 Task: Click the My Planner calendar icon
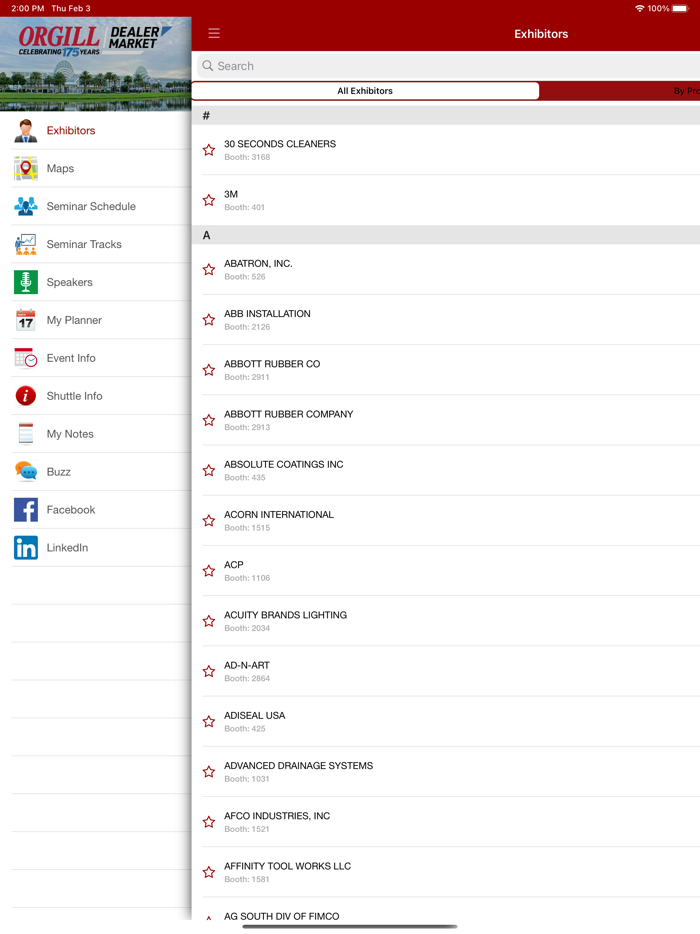[x=26, y=320]
